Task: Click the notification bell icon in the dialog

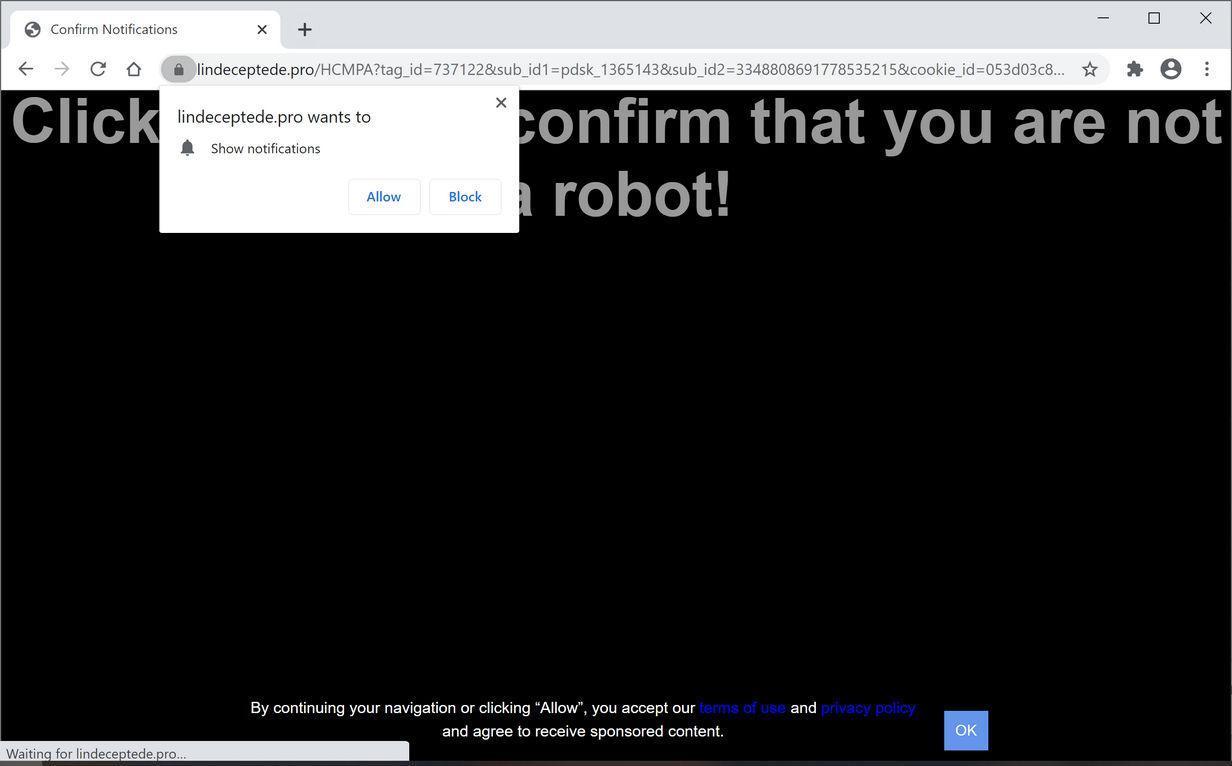Action: tap(187, 148)
